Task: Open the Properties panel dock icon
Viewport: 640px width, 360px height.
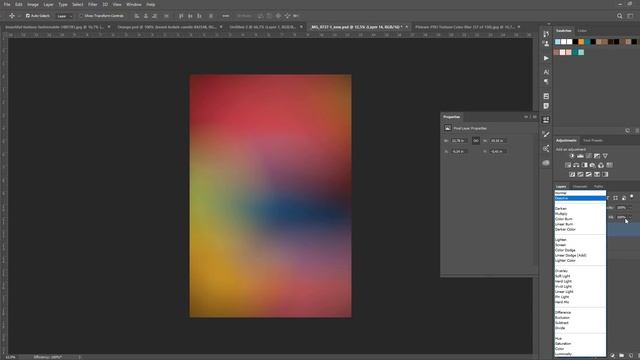Action: pos(546,120)
